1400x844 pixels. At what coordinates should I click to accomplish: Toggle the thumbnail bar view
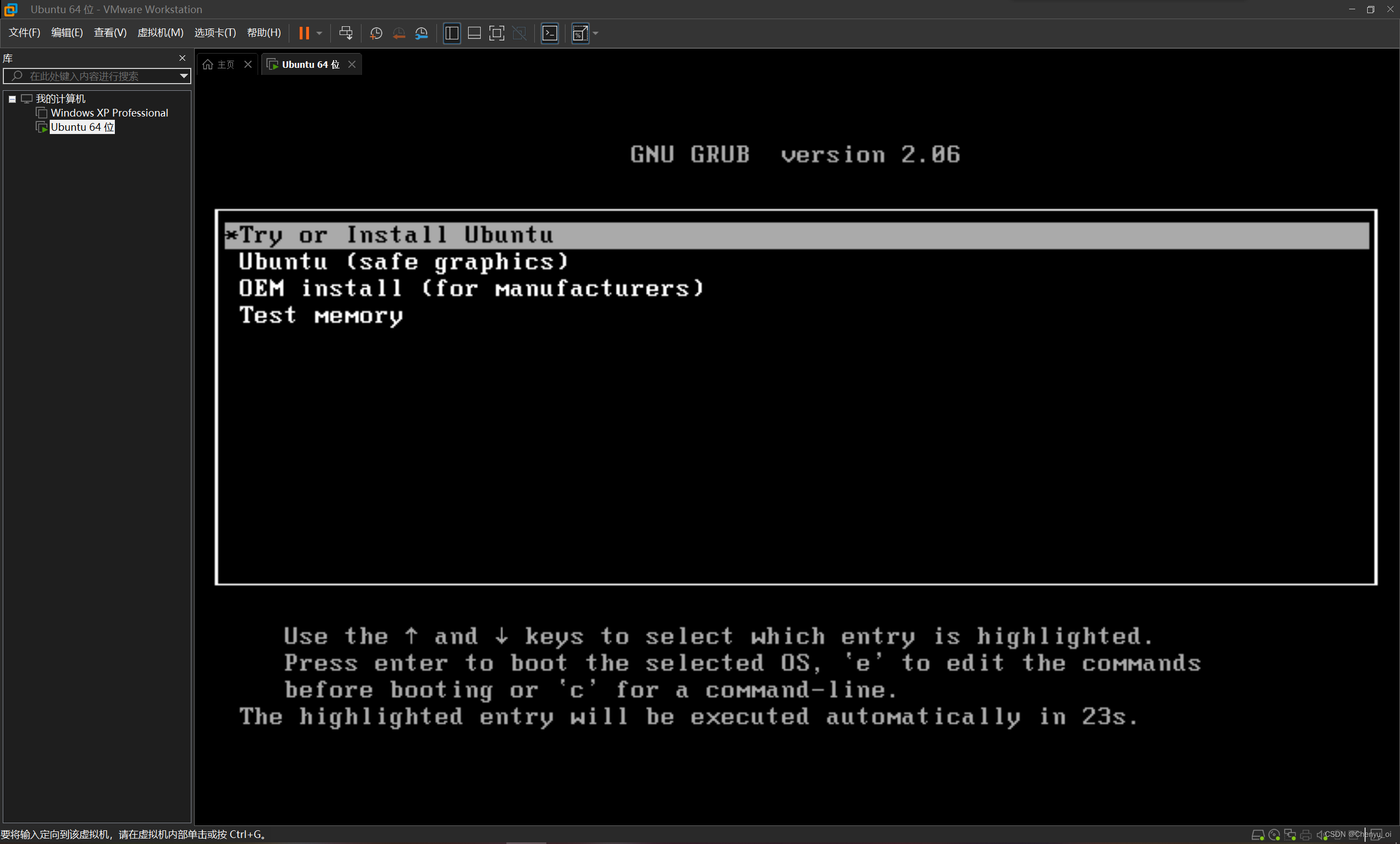[x=474, y=33]
